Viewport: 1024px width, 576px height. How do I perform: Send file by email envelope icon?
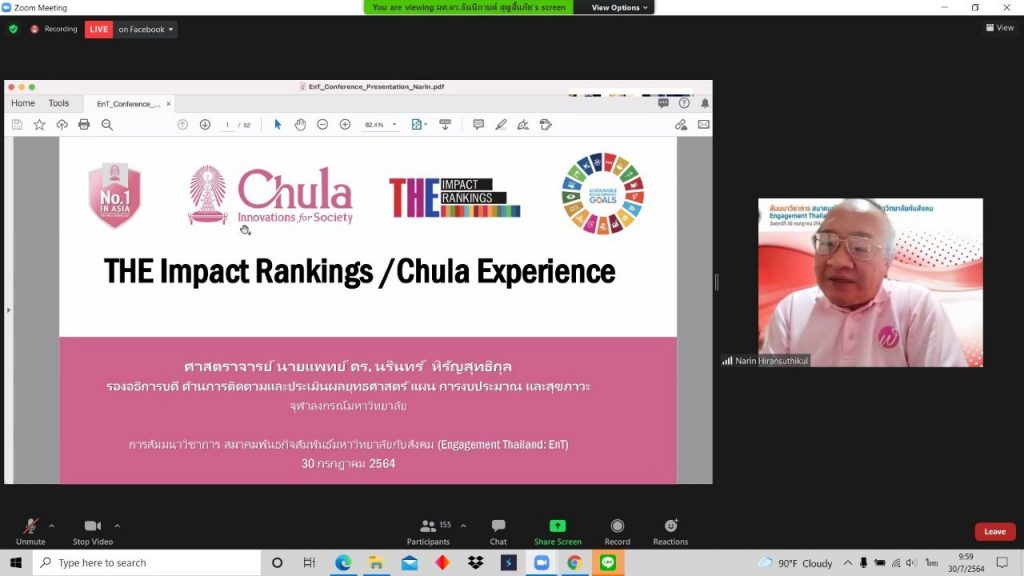click(703, 125)
